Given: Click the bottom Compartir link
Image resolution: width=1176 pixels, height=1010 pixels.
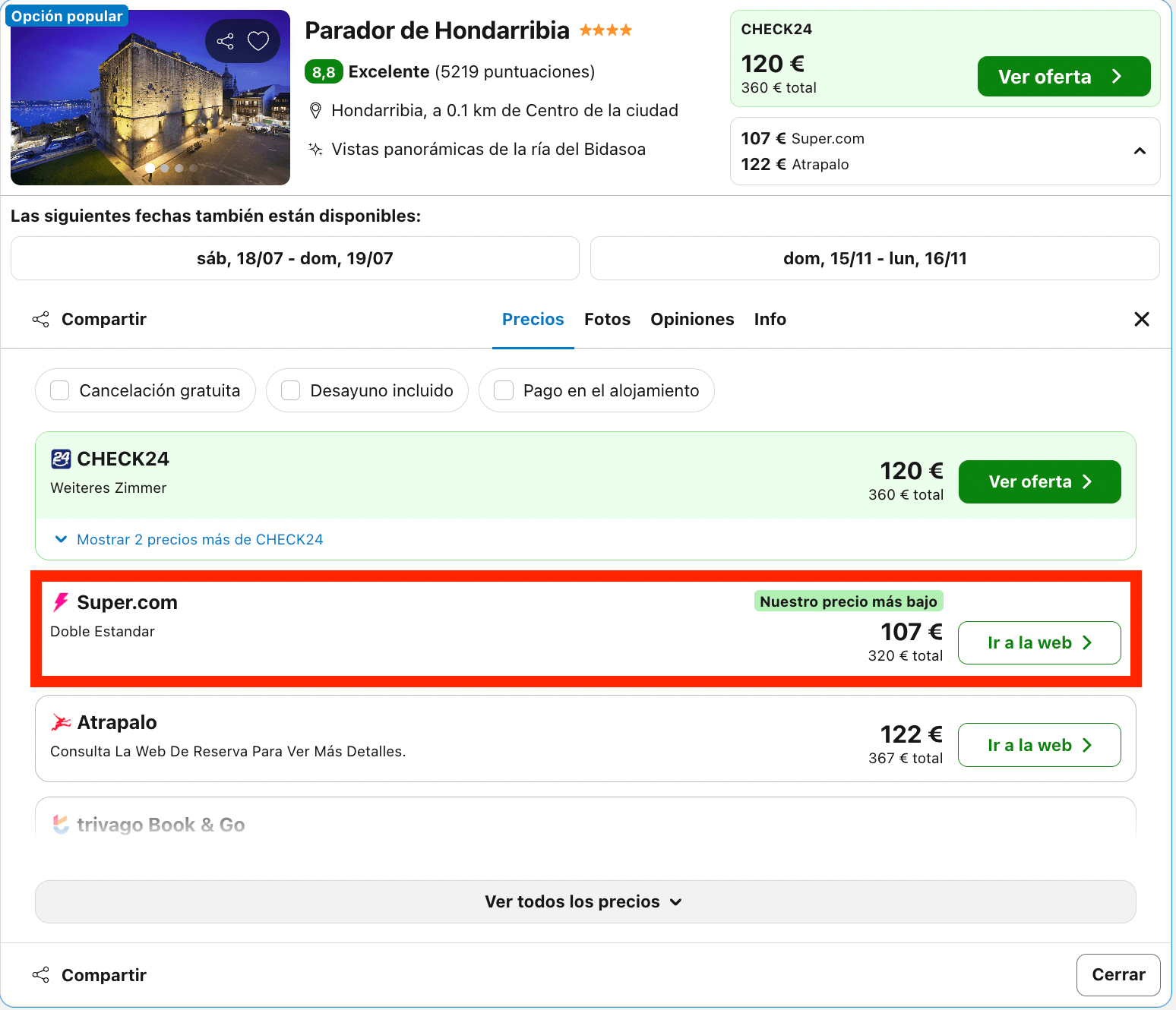Looking at the screenshot, I should (x=104, y=975).
